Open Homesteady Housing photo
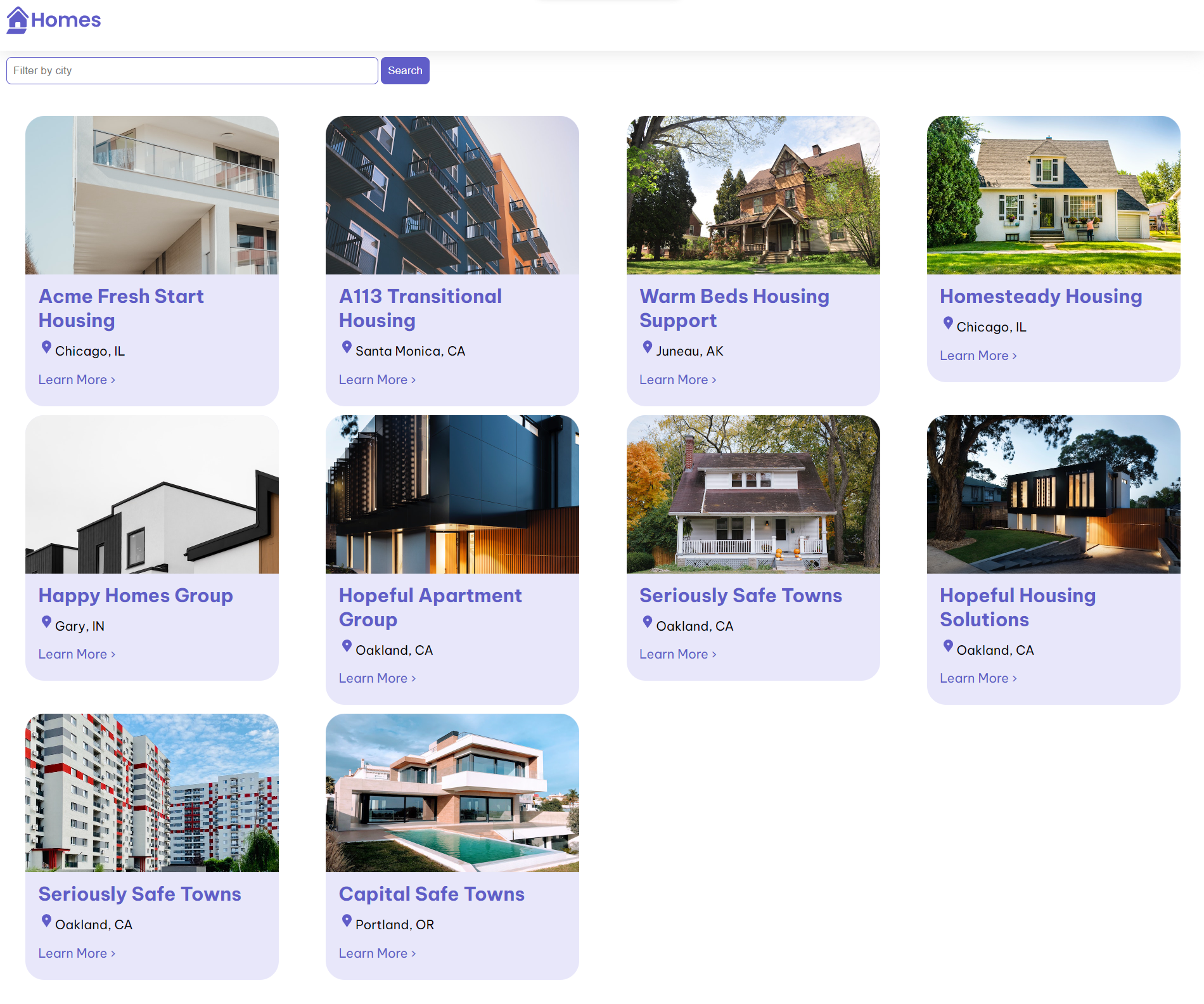The width and height of the screenshot is (1204, 1004). (1054, 195)
